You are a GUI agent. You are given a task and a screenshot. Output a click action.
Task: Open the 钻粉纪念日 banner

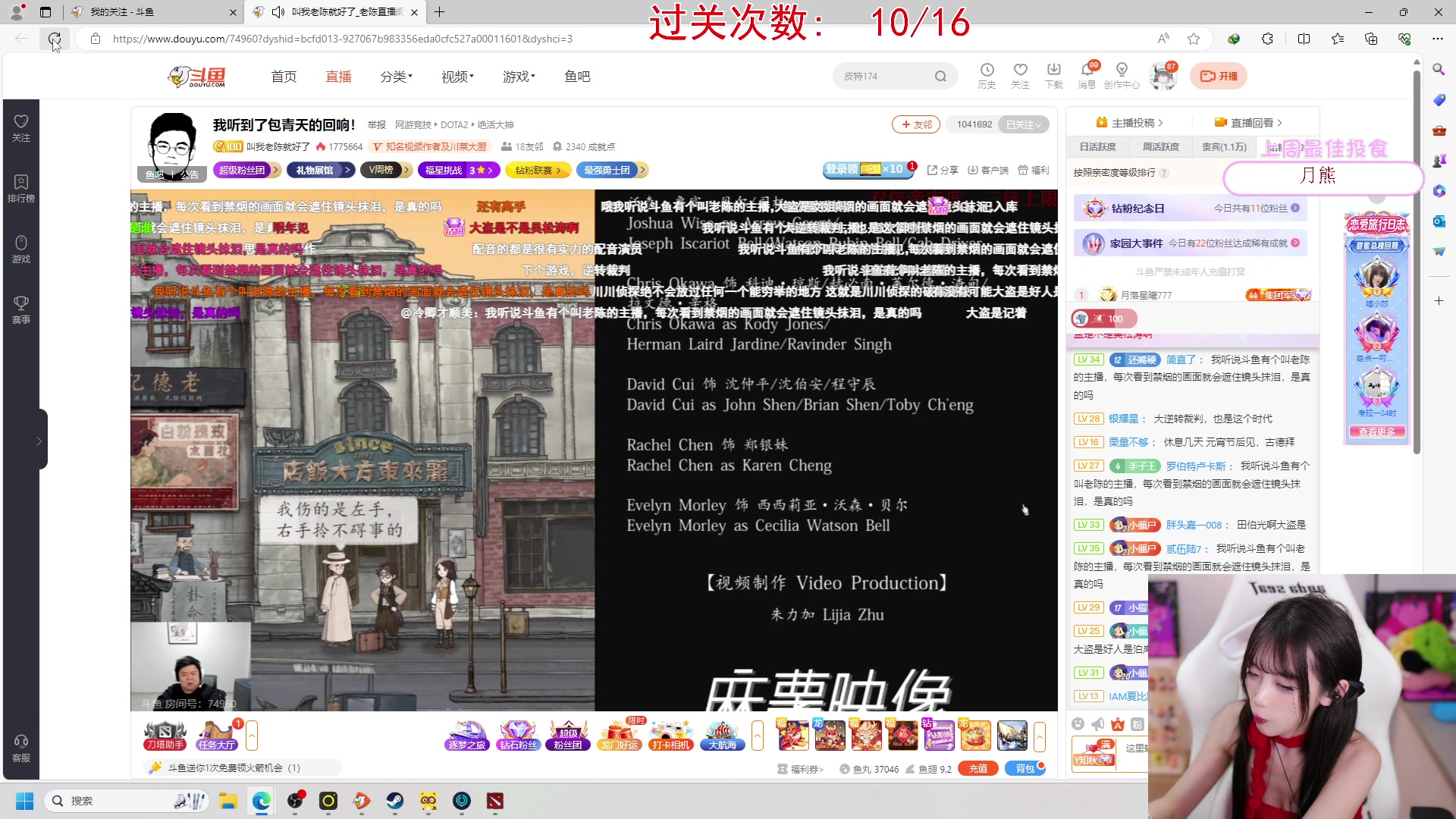coord(1190,209)
